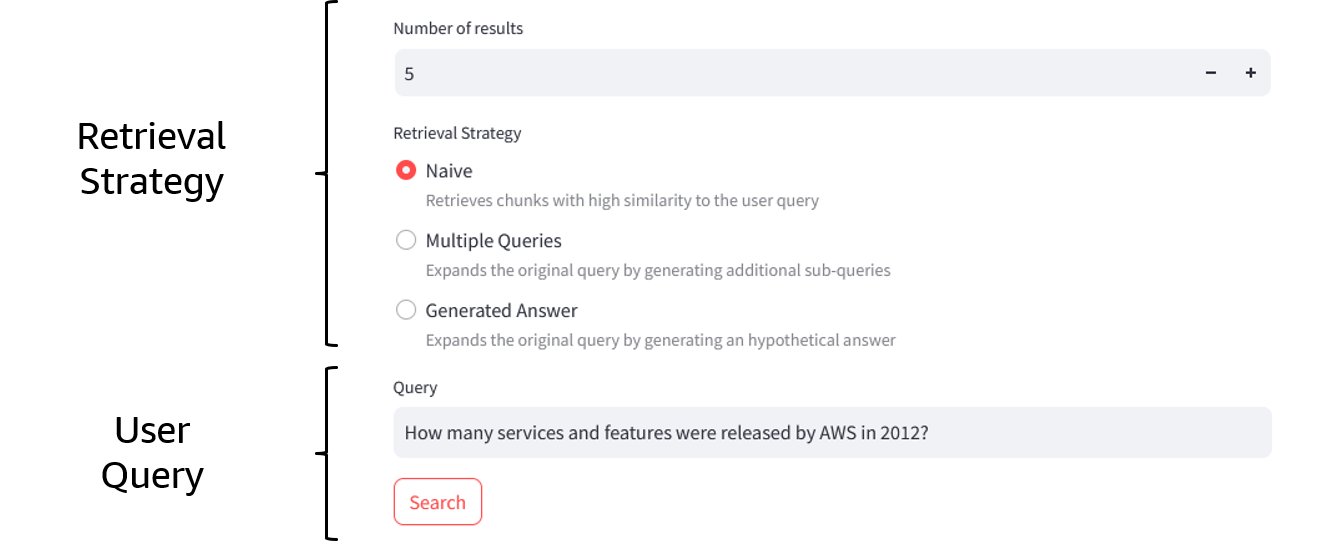Click the 'Multiple Queries' option label text
This screenshot has height=549, width=1332.
(493, 241)
